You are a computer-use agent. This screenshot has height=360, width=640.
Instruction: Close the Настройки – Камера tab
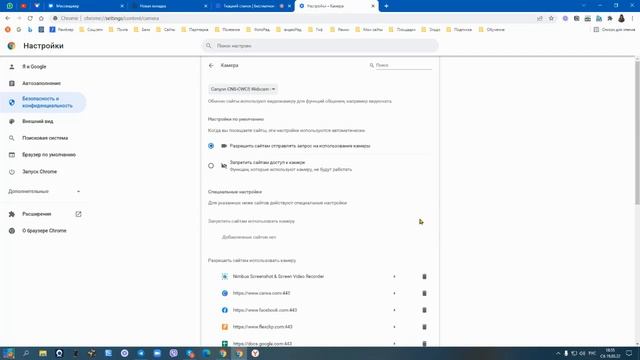[x=373, y=6]
